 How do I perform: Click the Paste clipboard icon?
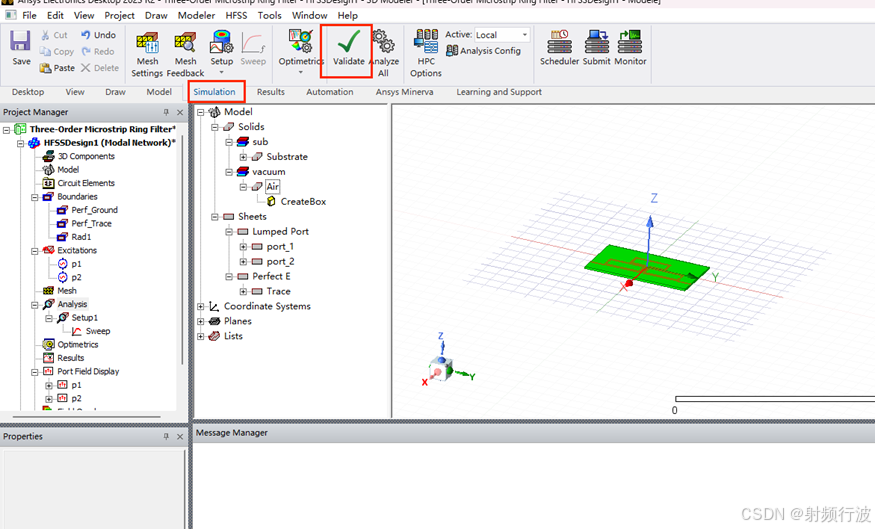[45, 68]
